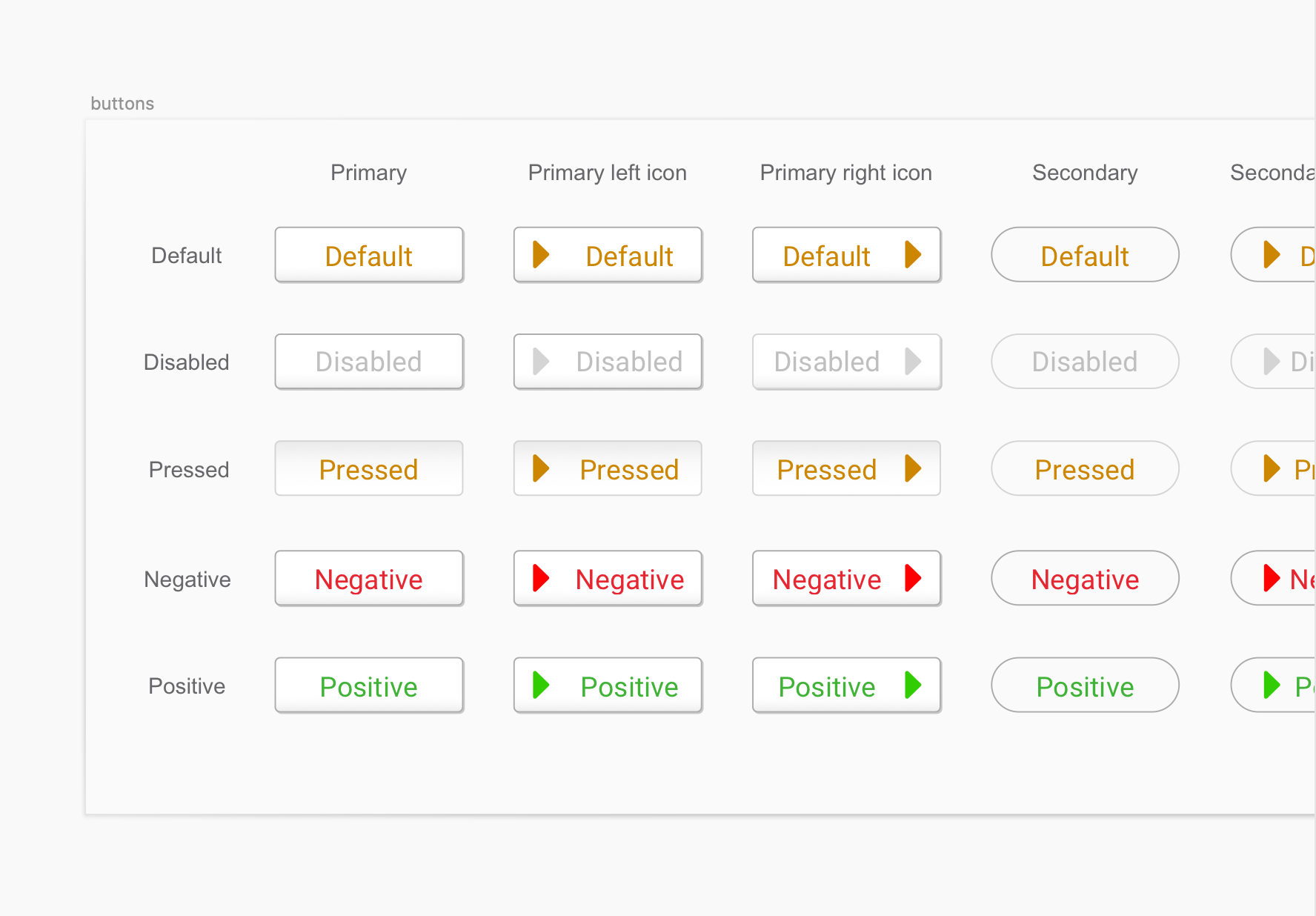Click the Primary Positive rectangular button
The width and height of the screenshot is (1316, 916).
[x=369, y=686]
